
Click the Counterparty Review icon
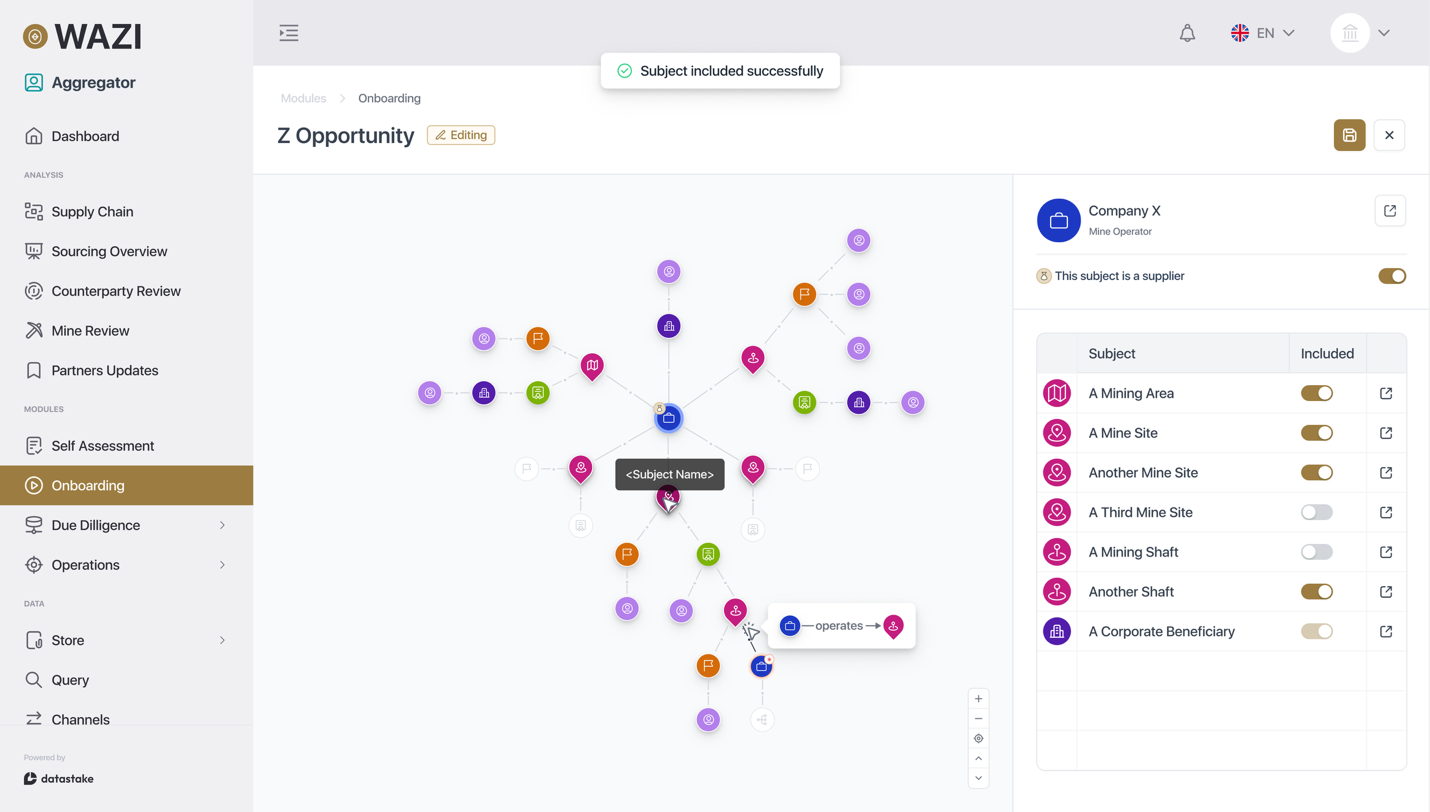click(31, 291)
